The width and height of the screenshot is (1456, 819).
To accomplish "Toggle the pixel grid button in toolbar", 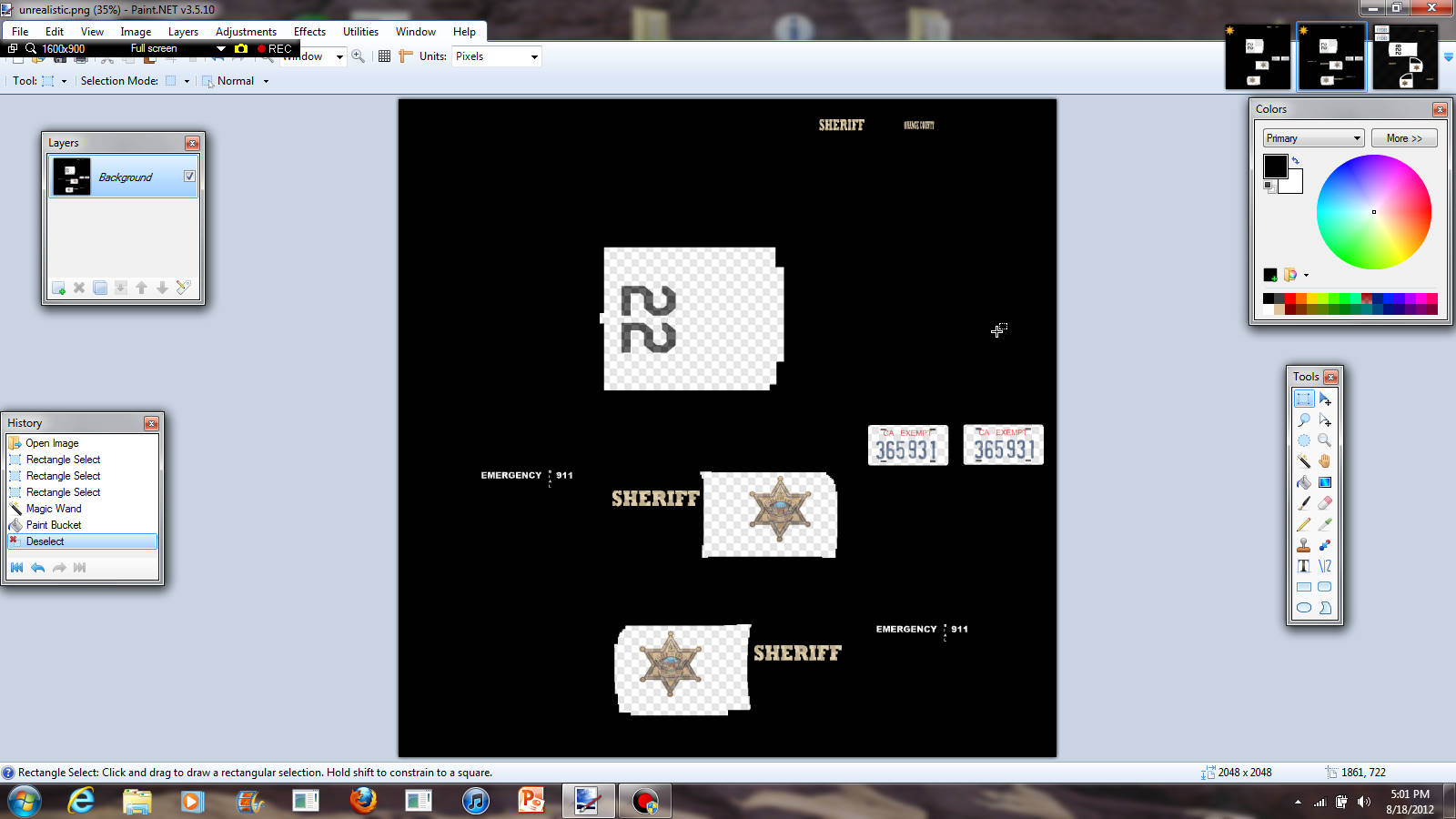I will pyautogui.click(x=384, y=56).
